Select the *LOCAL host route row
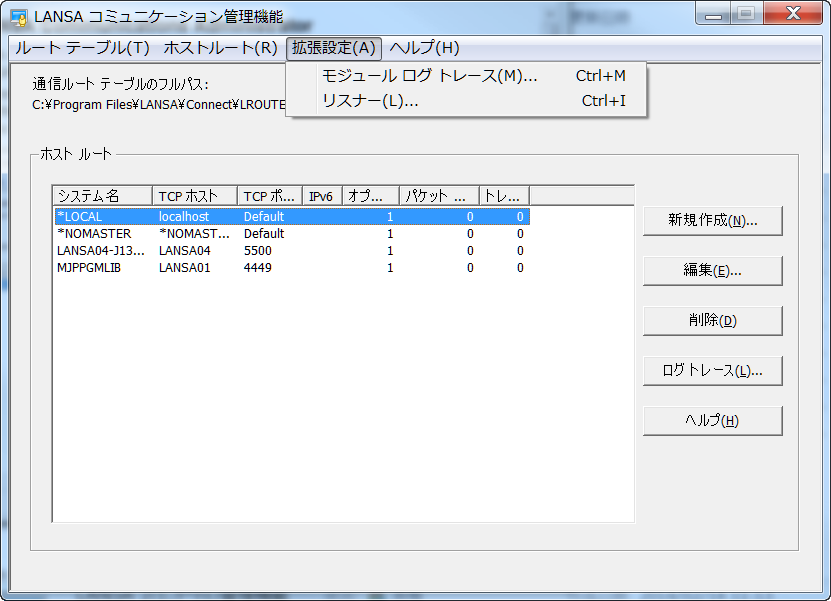 click(x=292, y=217)
